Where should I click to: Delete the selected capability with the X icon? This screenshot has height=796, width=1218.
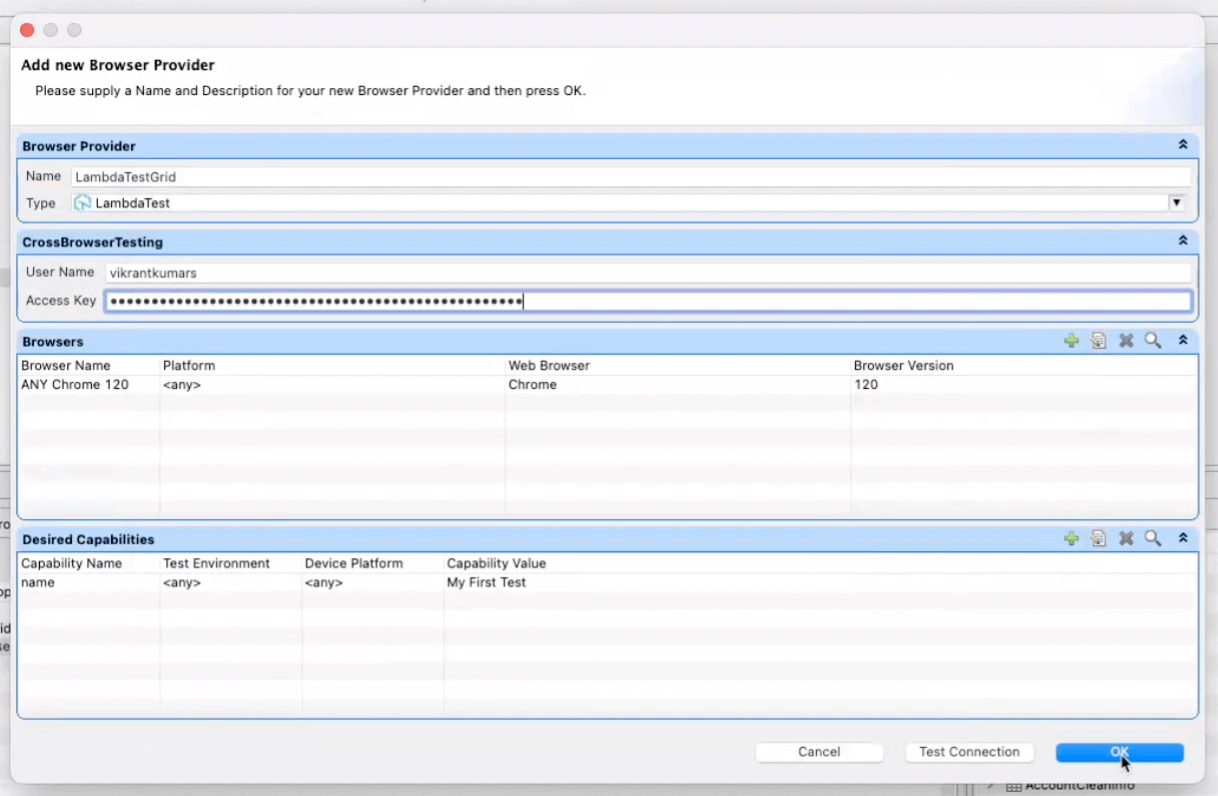pos(1126,538)
